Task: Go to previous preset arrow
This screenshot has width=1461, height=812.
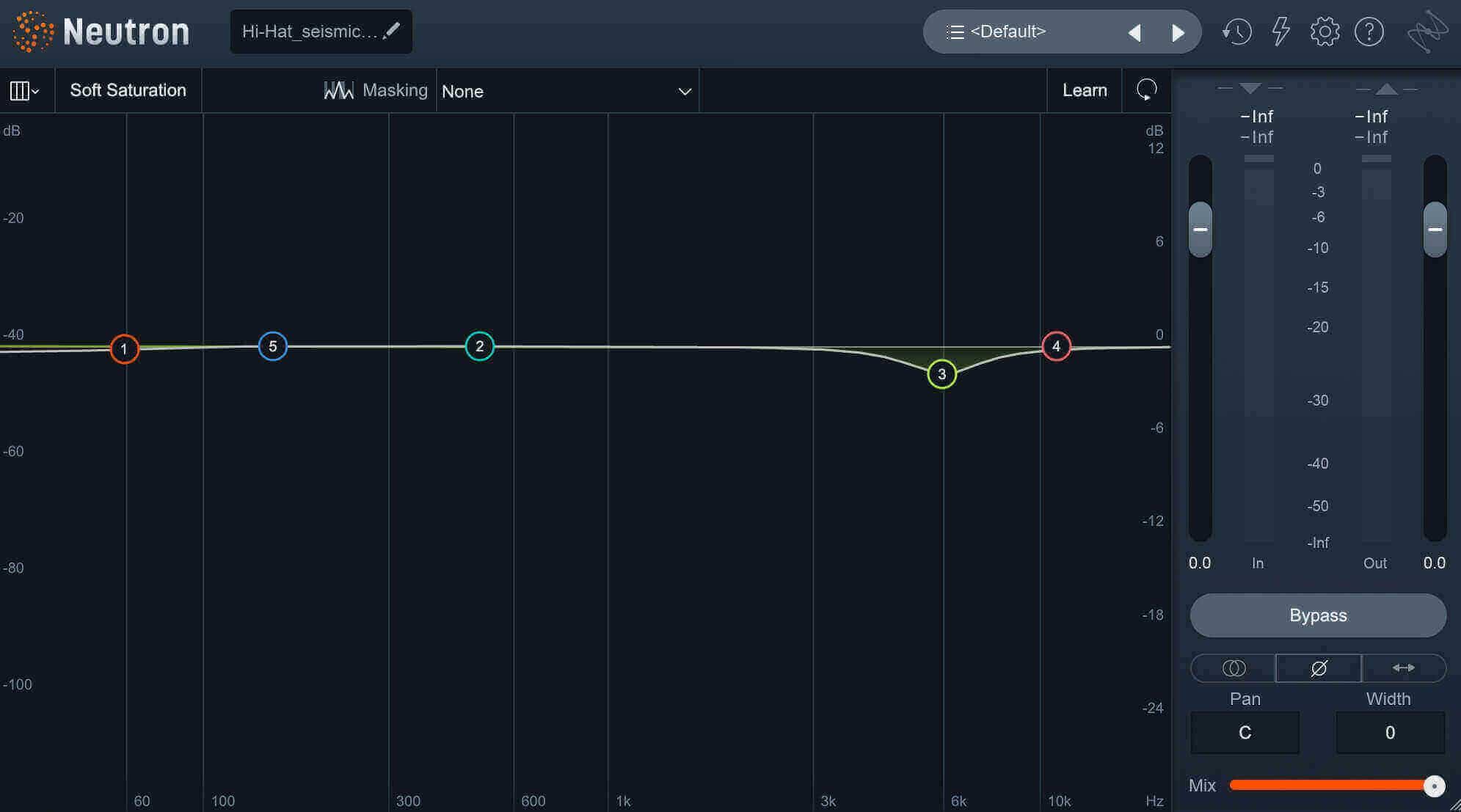Action: point(1134,32)
